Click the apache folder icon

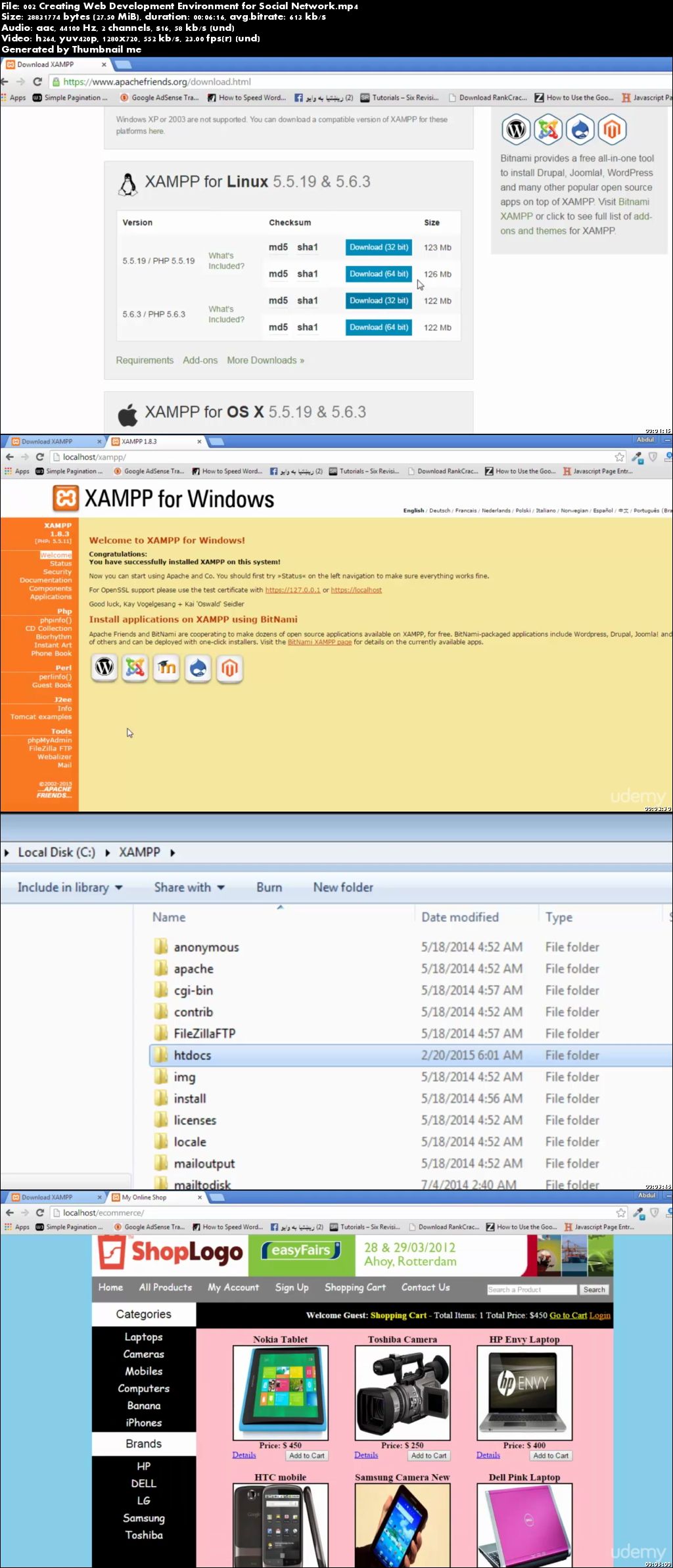click(160, 968)
